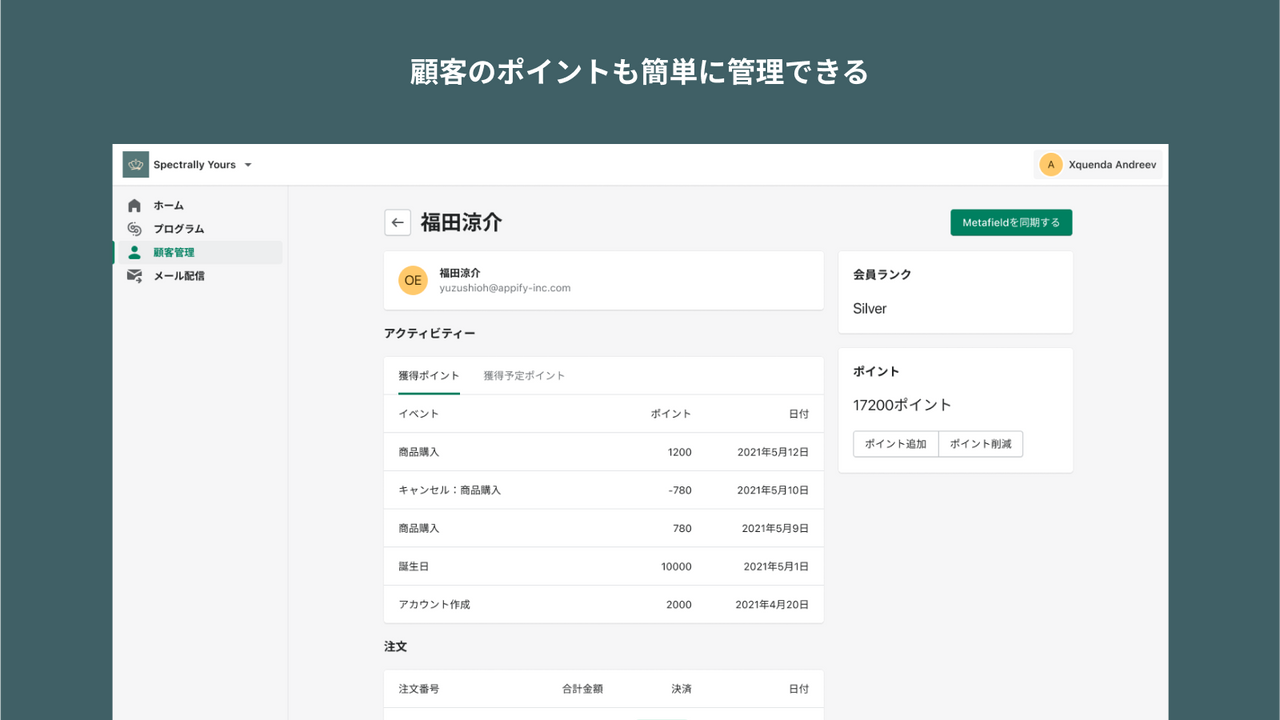Click the 2021年5月1日 date cell
The image size is (1280, 720).
tap(776, 566)
